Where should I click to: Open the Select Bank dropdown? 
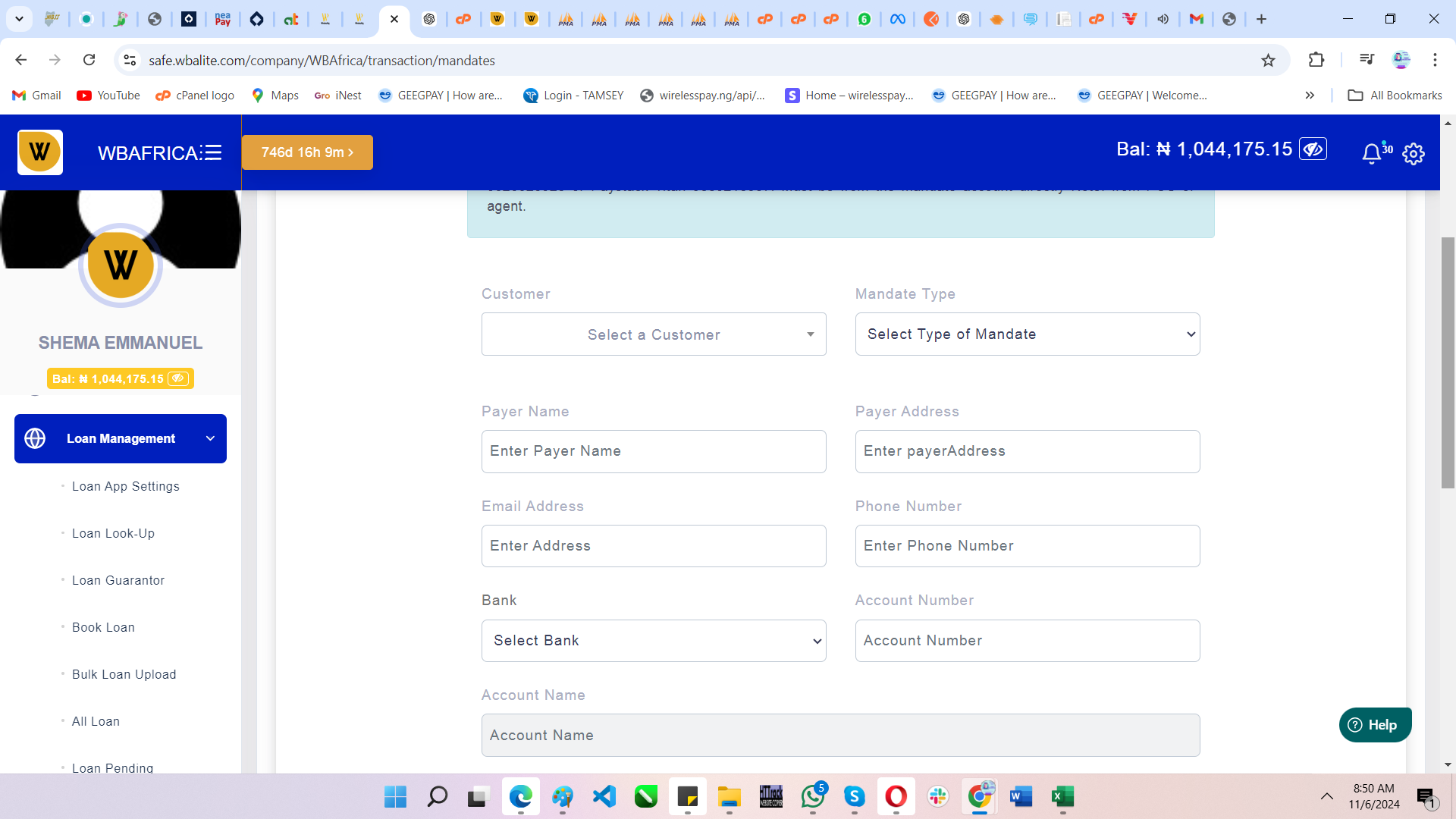point(654,641)
